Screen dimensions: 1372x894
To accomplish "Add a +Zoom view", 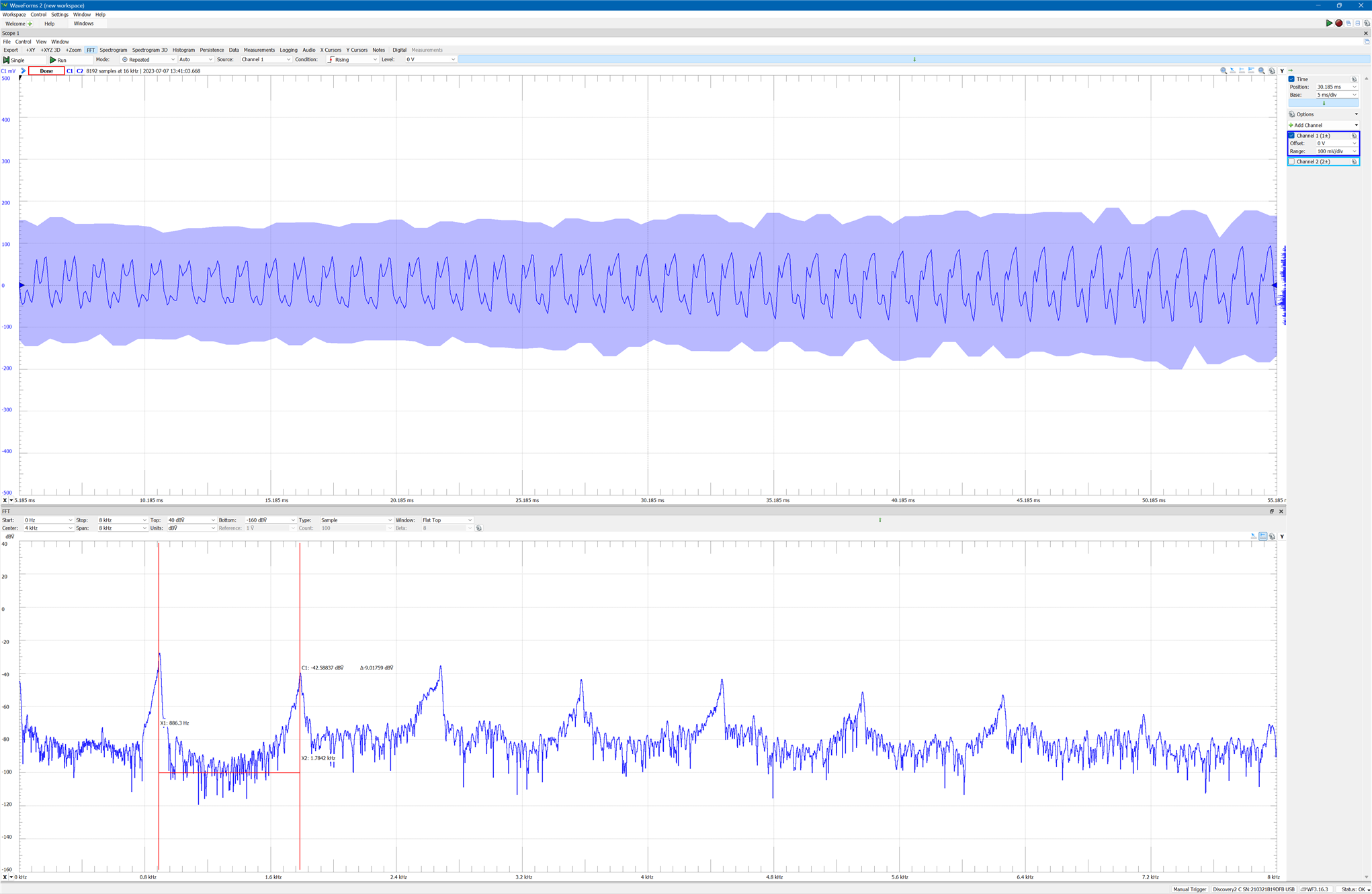I will [x=73, y=50].
